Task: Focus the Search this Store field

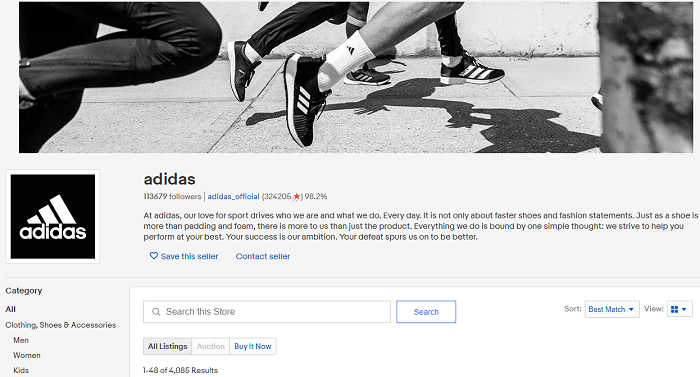Action: (267, 312)
